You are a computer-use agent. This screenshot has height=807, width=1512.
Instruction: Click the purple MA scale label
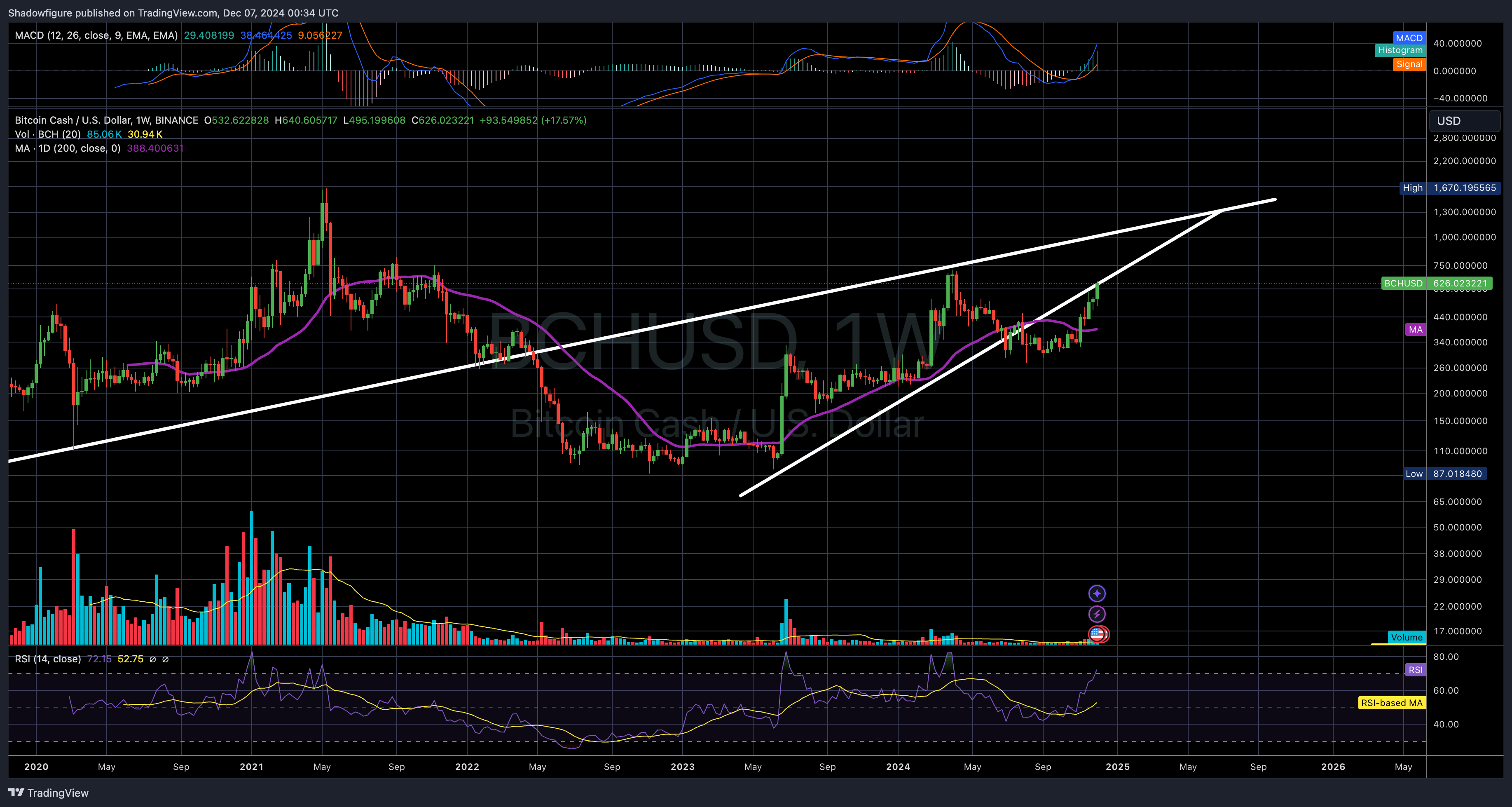[1415, 329]
